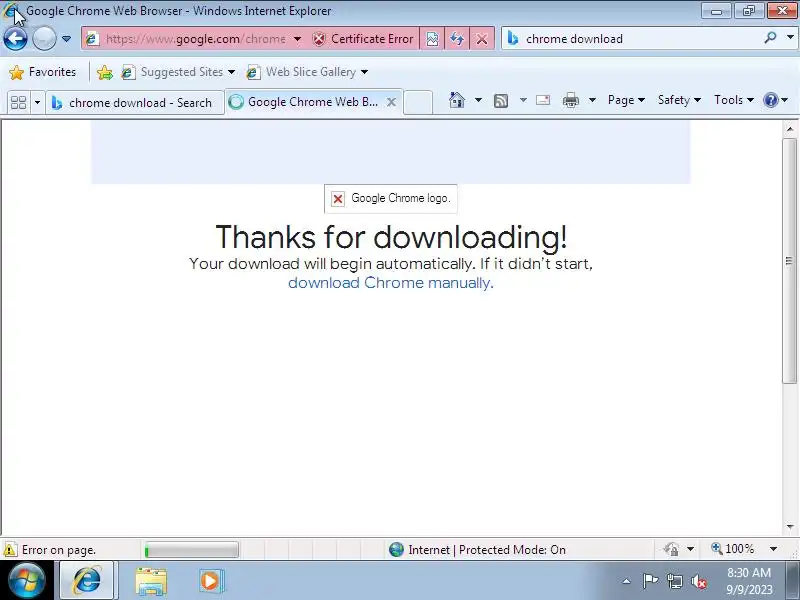Click the zoom level 100% button

[733, 549]
